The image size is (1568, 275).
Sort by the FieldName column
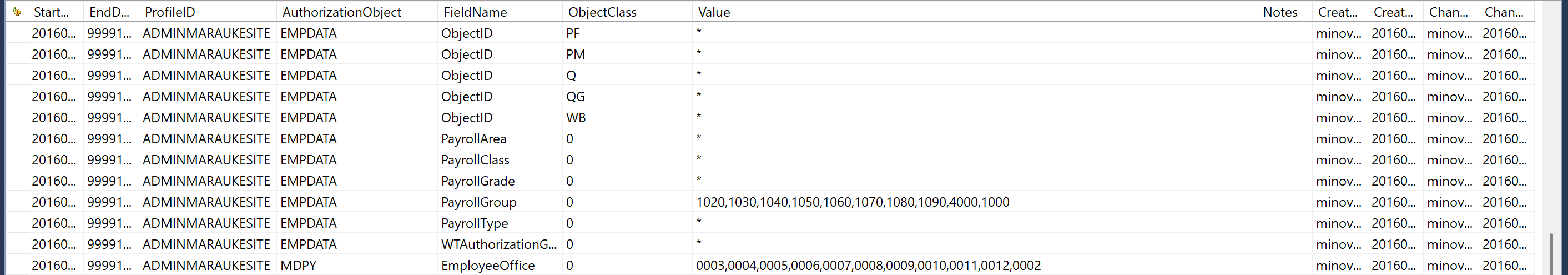(475, 12)
